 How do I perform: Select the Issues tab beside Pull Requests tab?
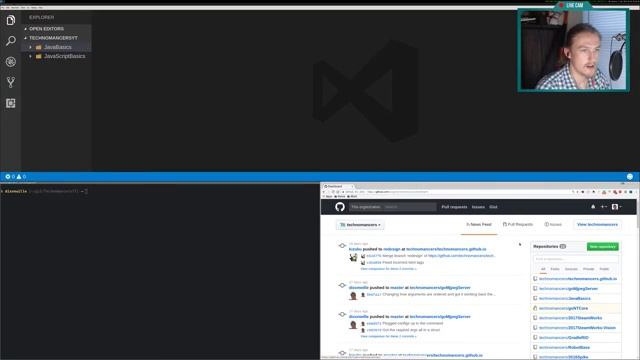553,224
